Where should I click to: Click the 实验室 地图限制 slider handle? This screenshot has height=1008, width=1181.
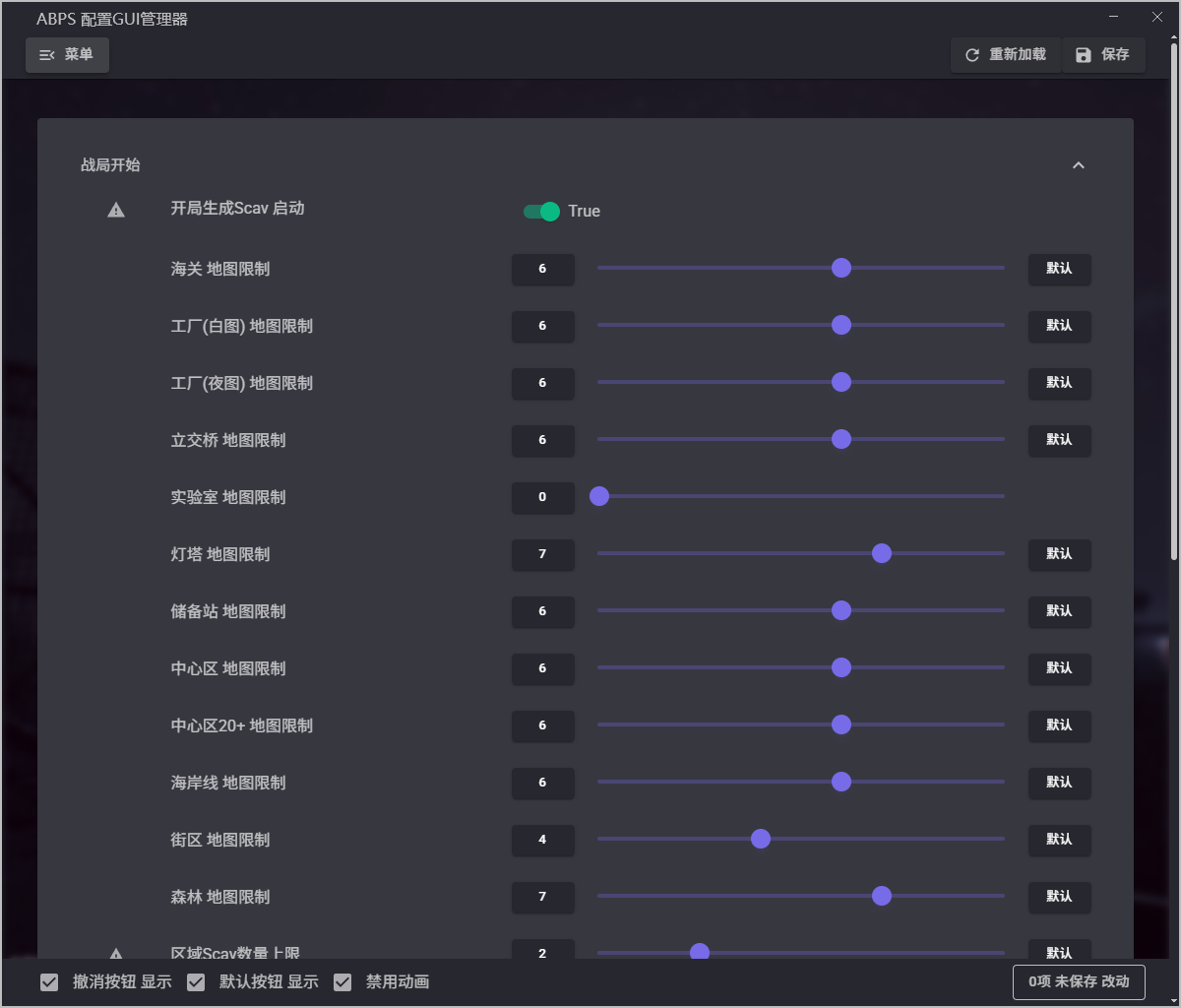click(599, 496)
